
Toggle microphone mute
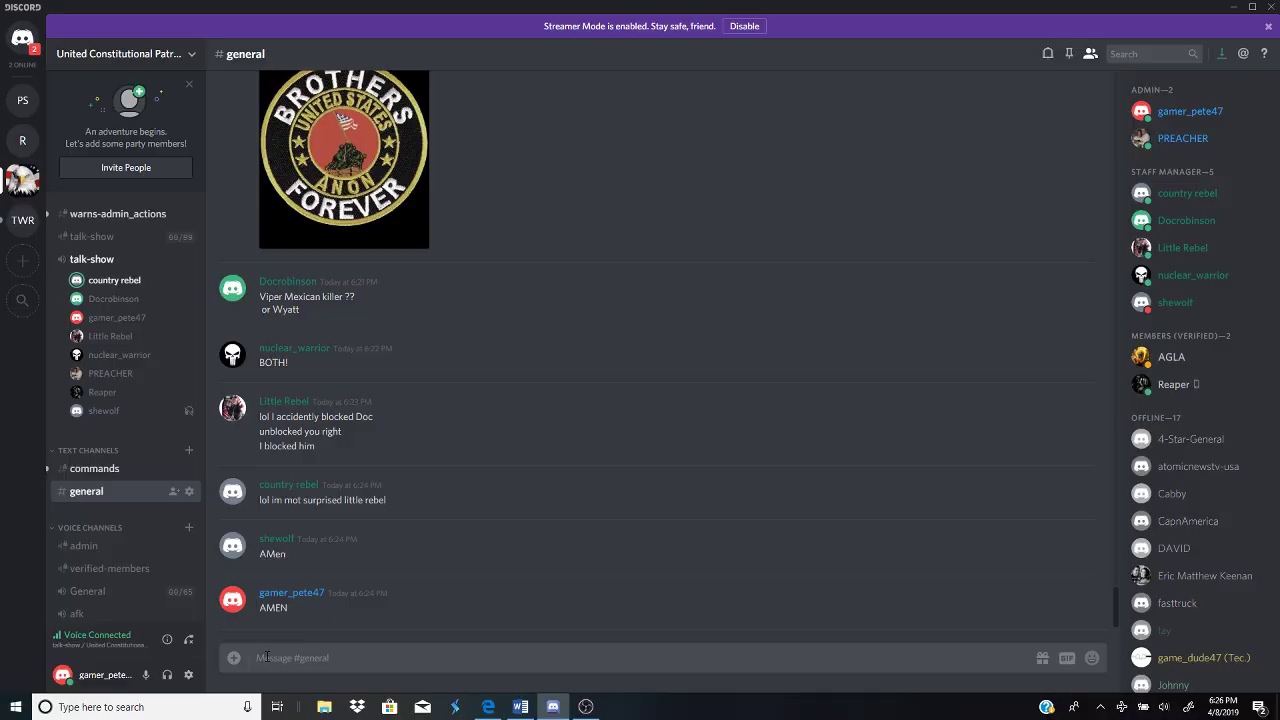[x=146, y=675]
